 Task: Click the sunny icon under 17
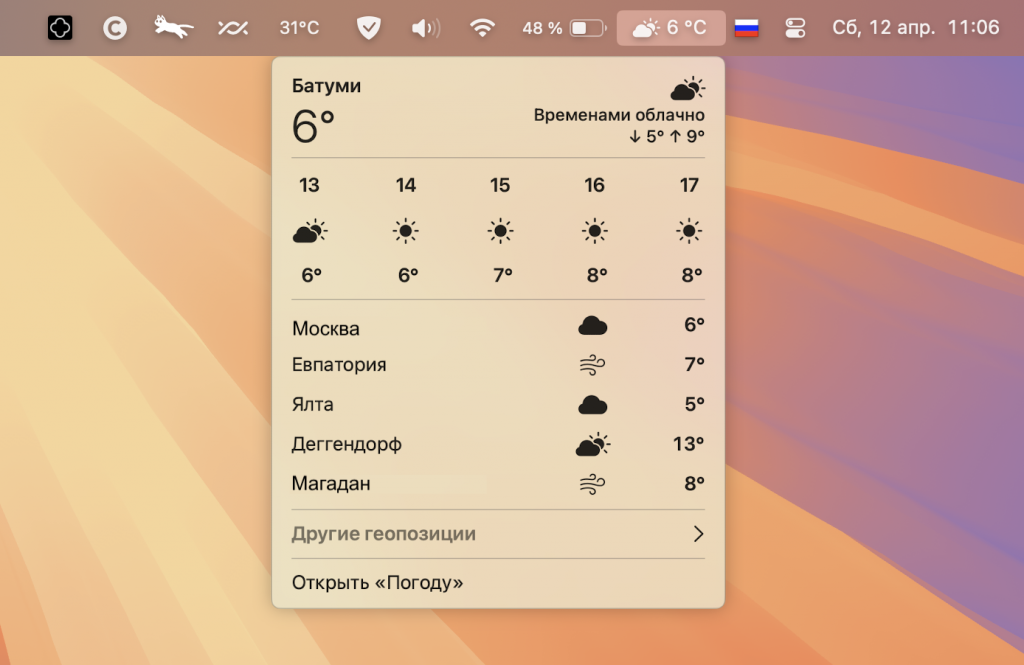point(689,231)
